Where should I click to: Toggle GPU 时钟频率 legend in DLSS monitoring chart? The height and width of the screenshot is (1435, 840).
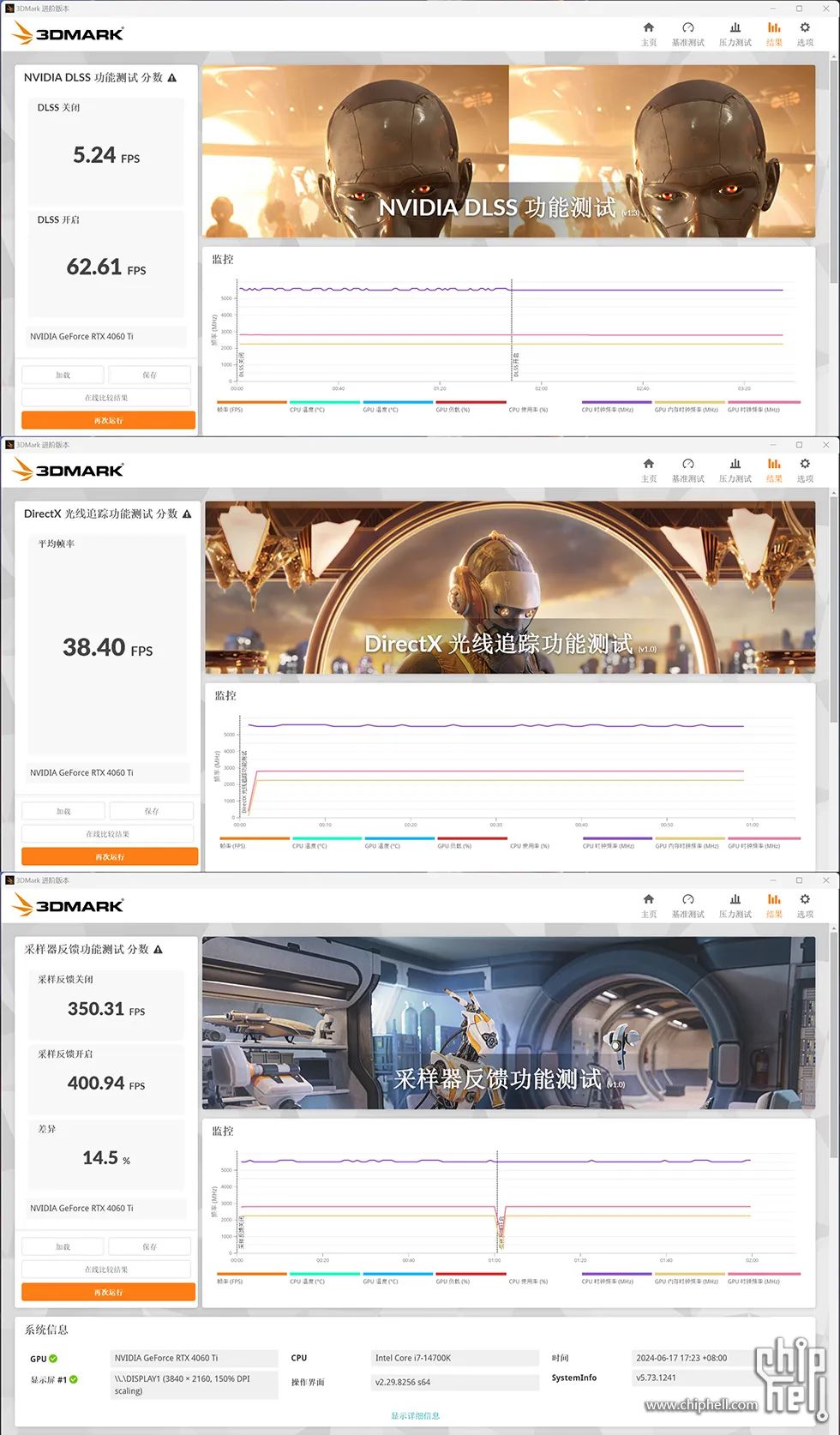(764, 406)
